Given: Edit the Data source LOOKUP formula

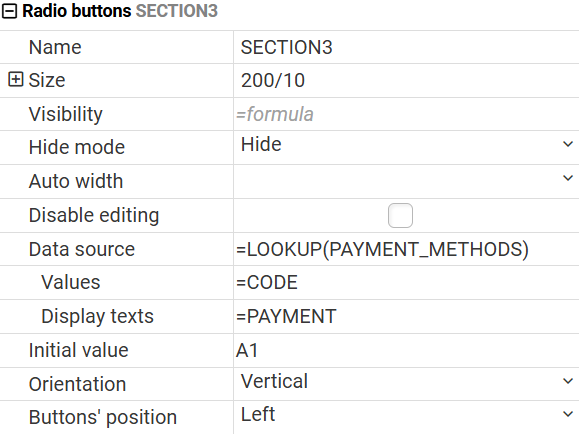Looking at the screenshot, I should [x=406, y=249].
